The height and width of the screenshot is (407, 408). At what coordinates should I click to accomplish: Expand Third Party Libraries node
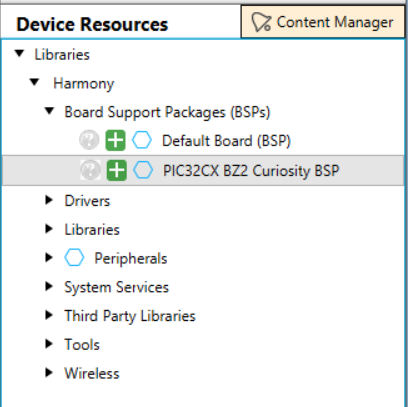pyautogui.click(x=49, y=315)
